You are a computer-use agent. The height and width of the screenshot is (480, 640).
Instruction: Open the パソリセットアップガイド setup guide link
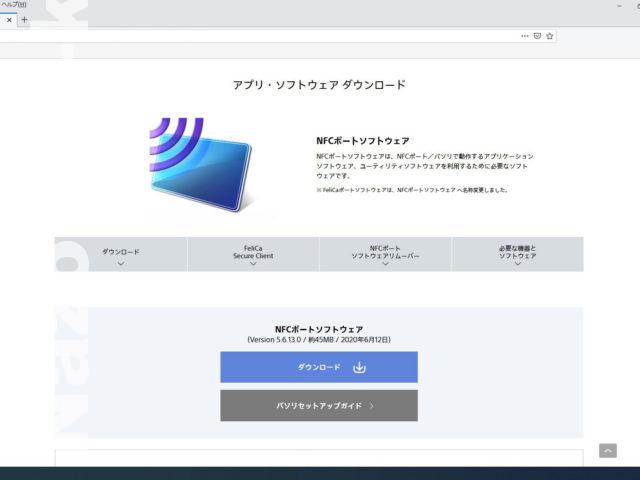coord(318,406)
